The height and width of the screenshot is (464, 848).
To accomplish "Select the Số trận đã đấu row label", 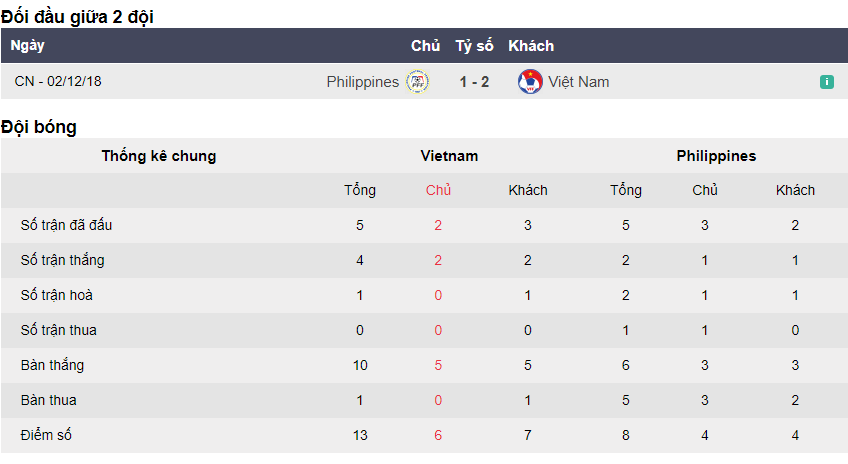I will pos(66,225).
